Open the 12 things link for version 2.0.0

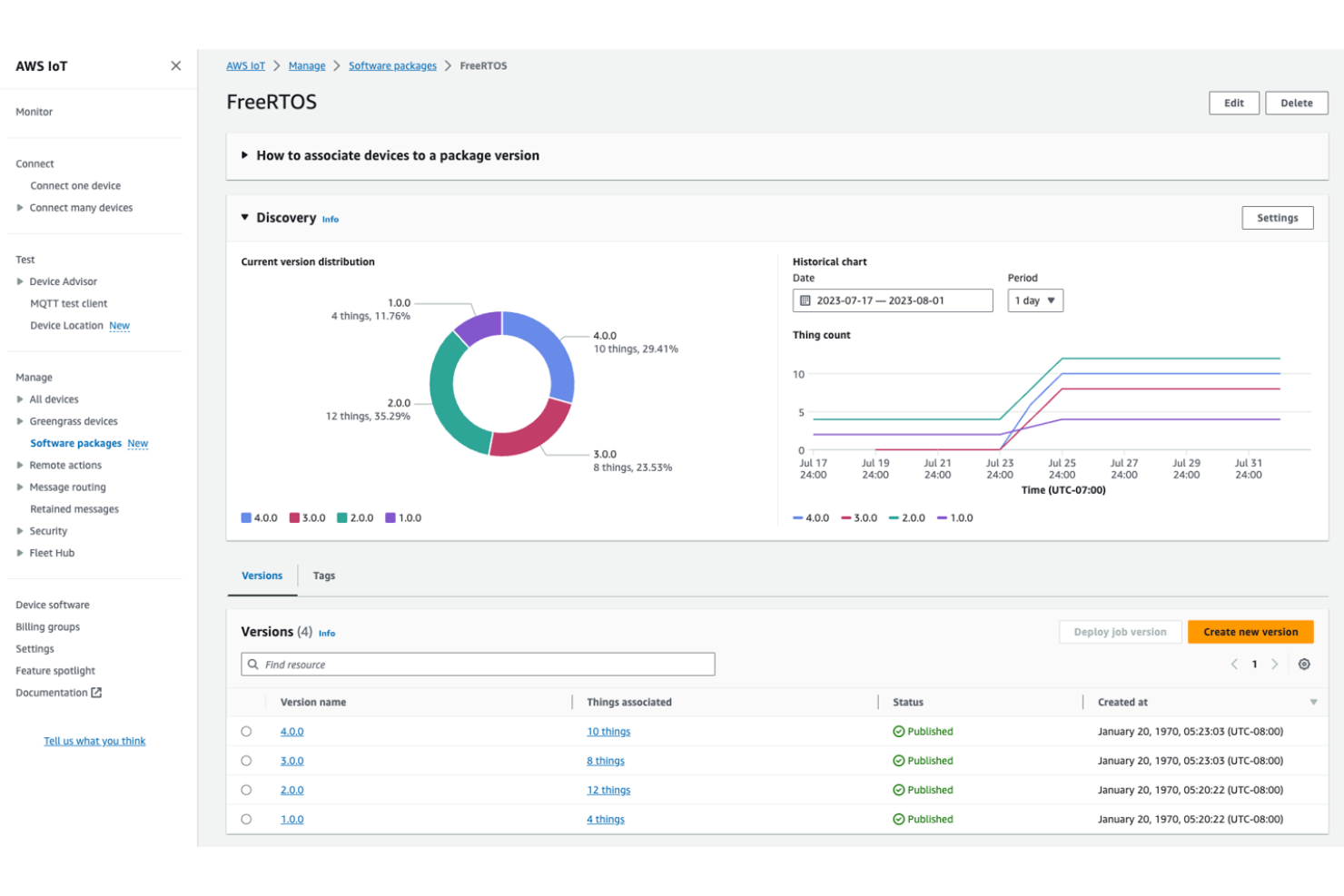point(608,790)
